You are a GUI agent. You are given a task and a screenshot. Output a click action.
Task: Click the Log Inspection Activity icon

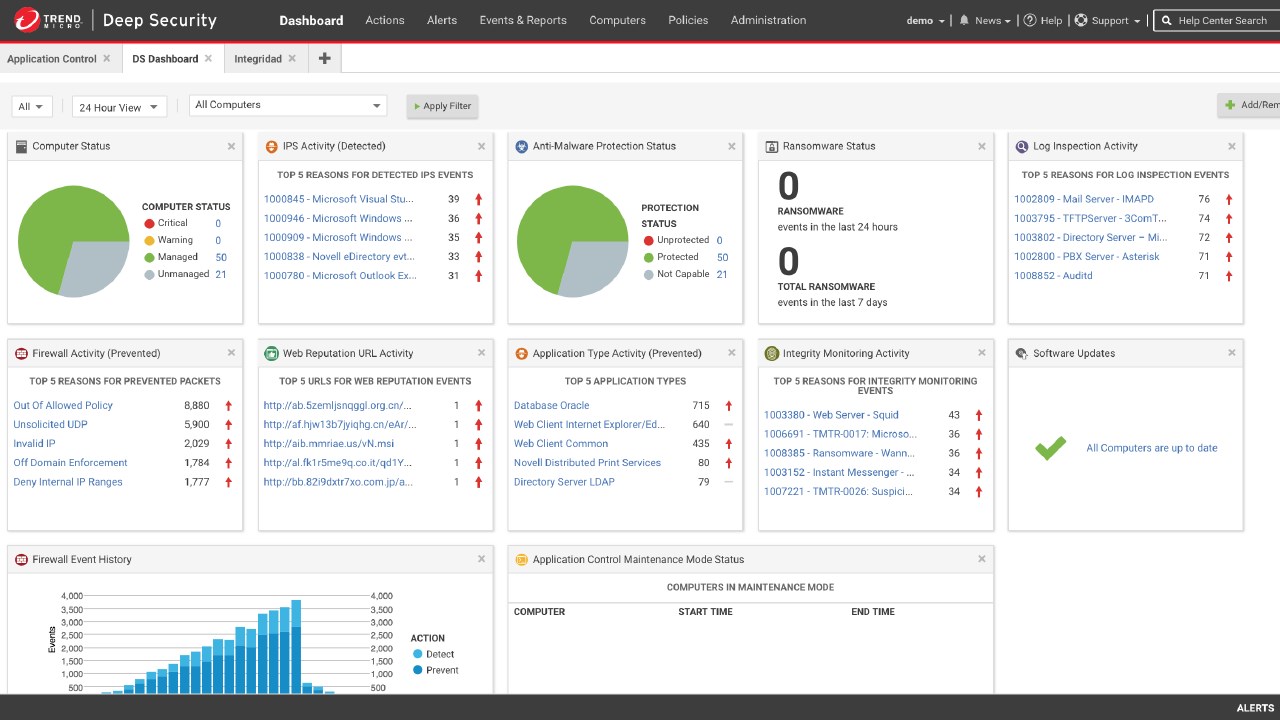click(1021, 146)
